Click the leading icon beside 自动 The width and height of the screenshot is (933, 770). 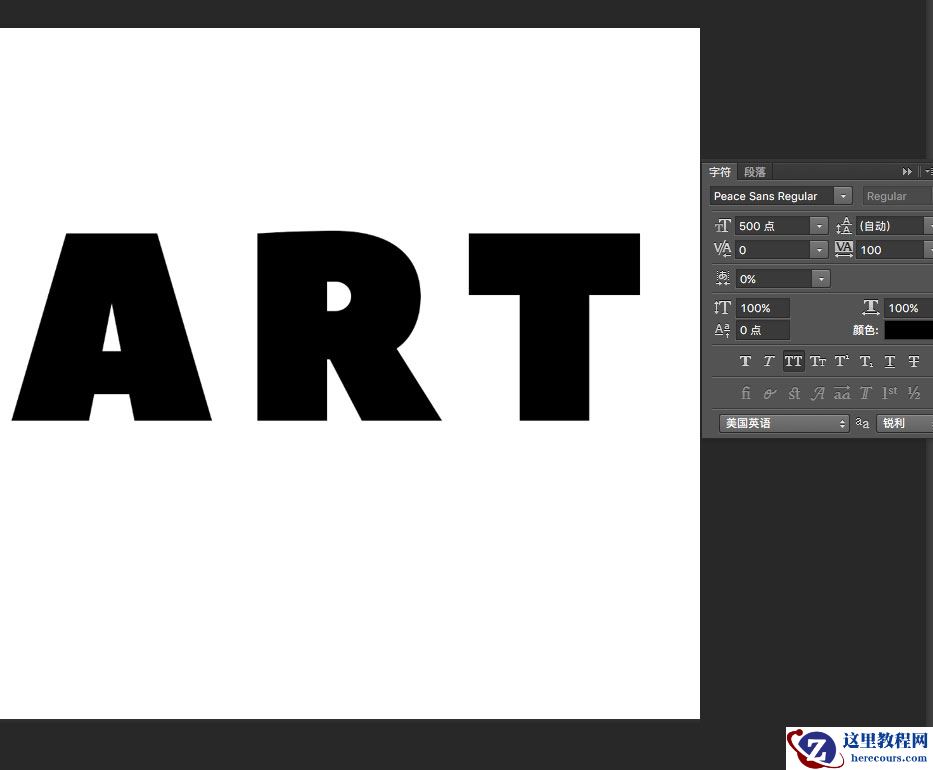844,226
